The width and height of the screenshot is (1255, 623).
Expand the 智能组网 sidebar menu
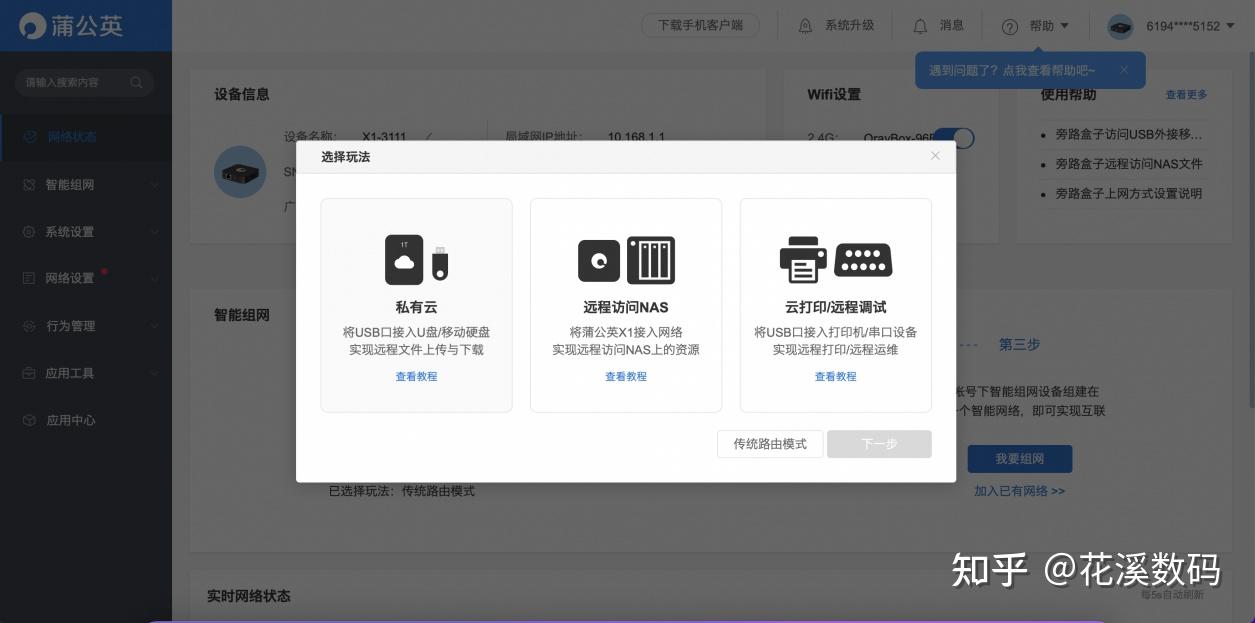[x=155, y=185]
